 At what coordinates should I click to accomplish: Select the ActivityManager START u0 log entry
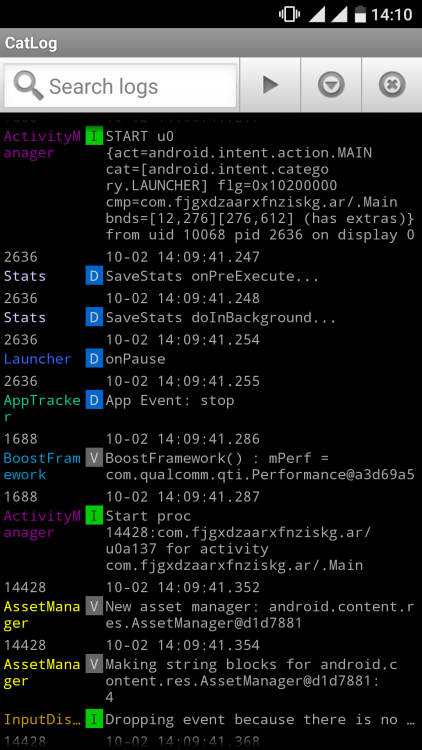[211, 186]
